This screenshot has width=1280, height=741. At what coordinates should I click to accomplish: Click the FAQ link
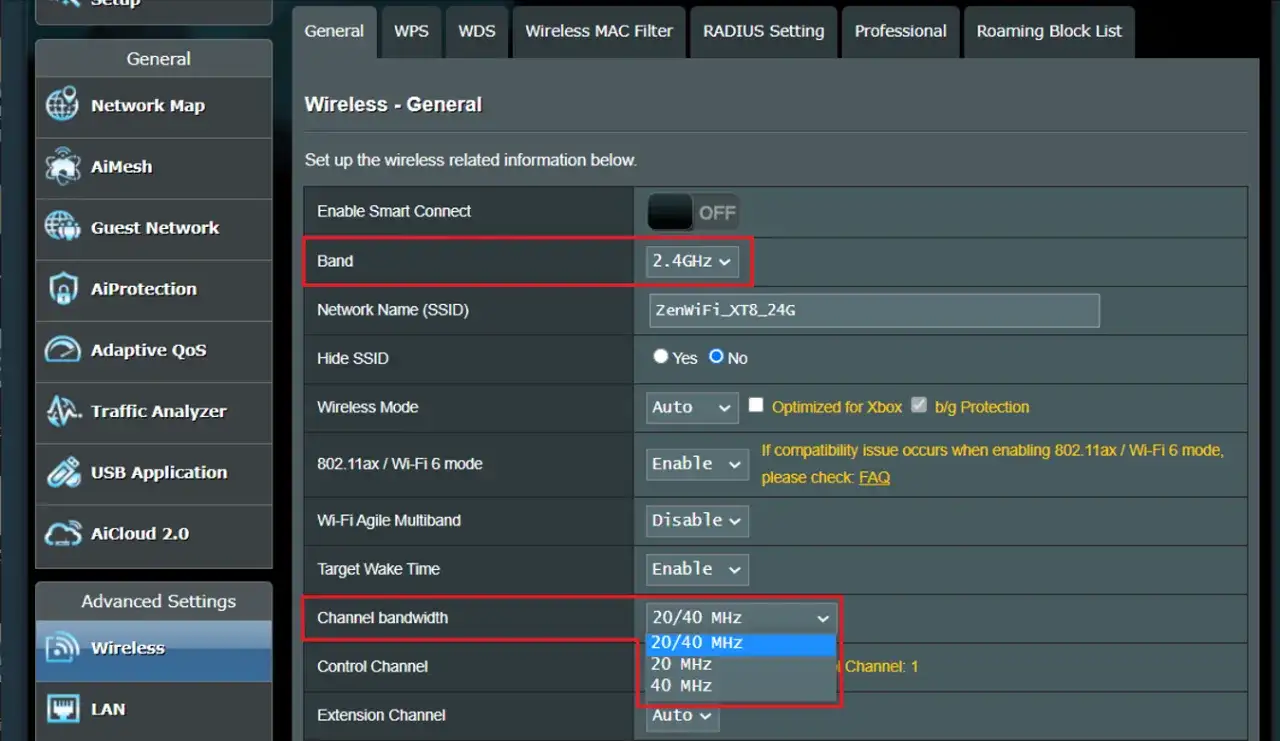tap(874, 477)
